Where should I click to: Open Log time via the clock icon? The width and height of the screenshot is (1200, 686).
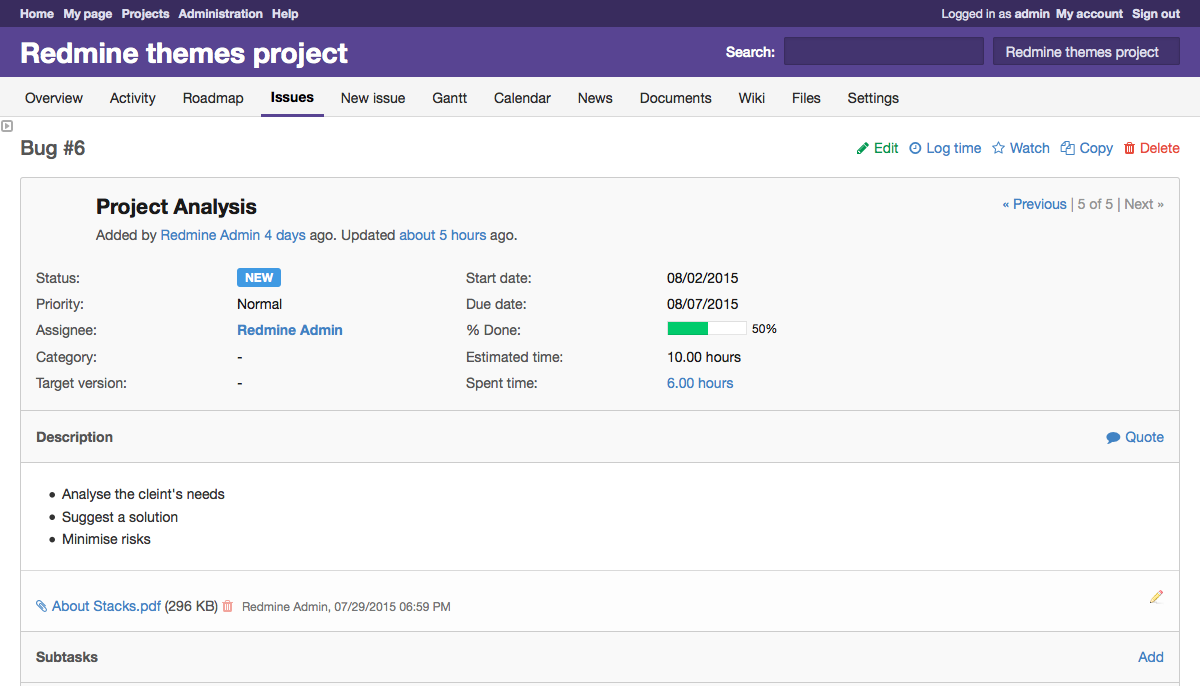(915, 147)
